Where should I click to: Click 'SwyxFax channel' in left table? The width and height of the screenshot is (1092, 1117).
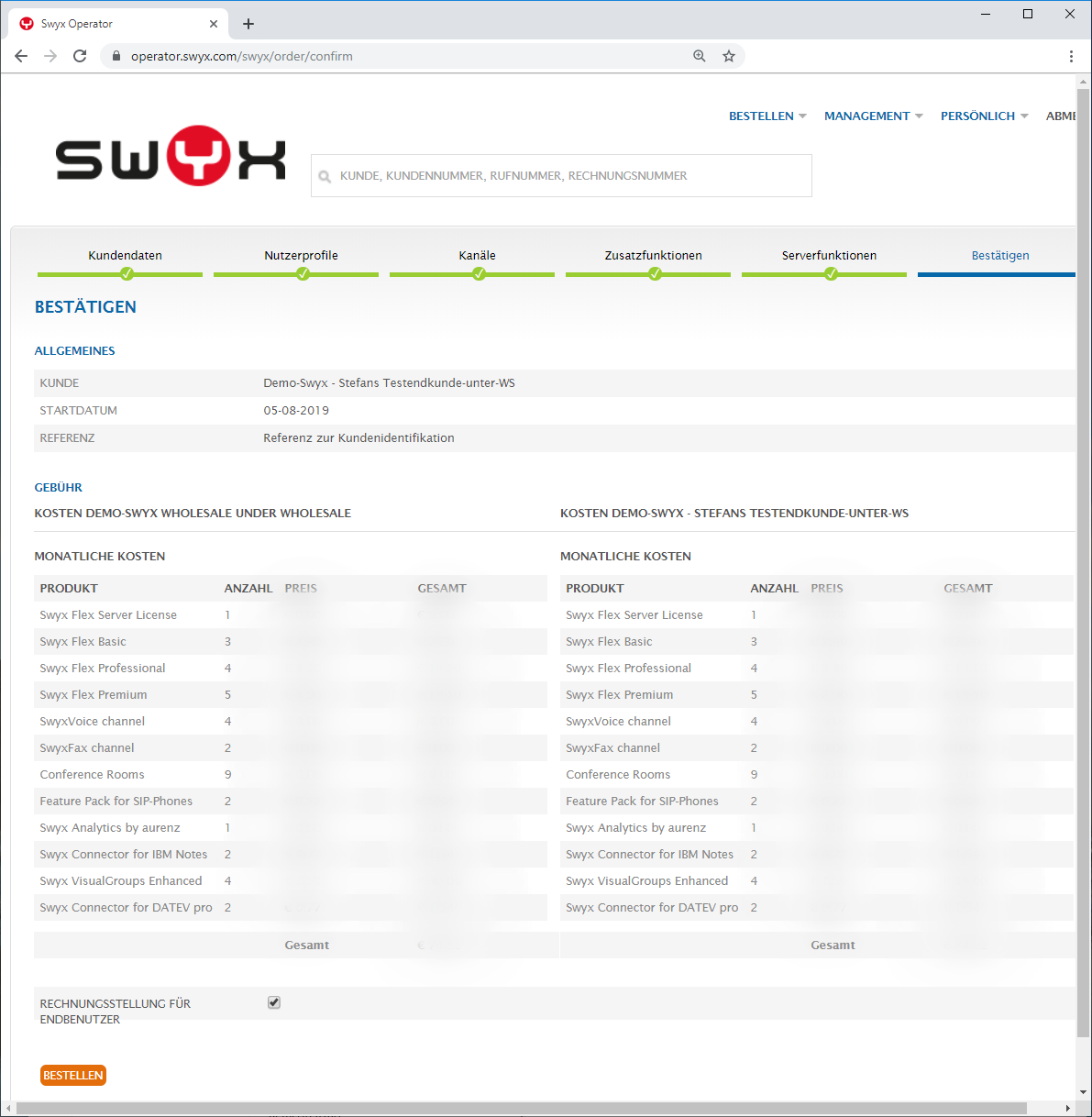[x=87, y=748]
